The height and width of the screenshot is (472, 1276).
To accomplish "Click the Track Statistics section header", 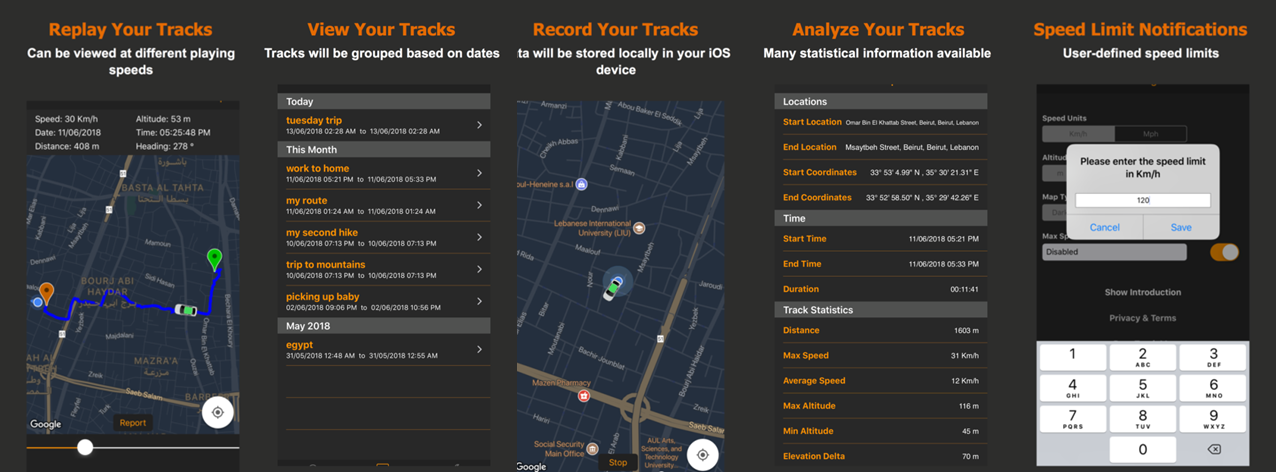I will 881,310.
